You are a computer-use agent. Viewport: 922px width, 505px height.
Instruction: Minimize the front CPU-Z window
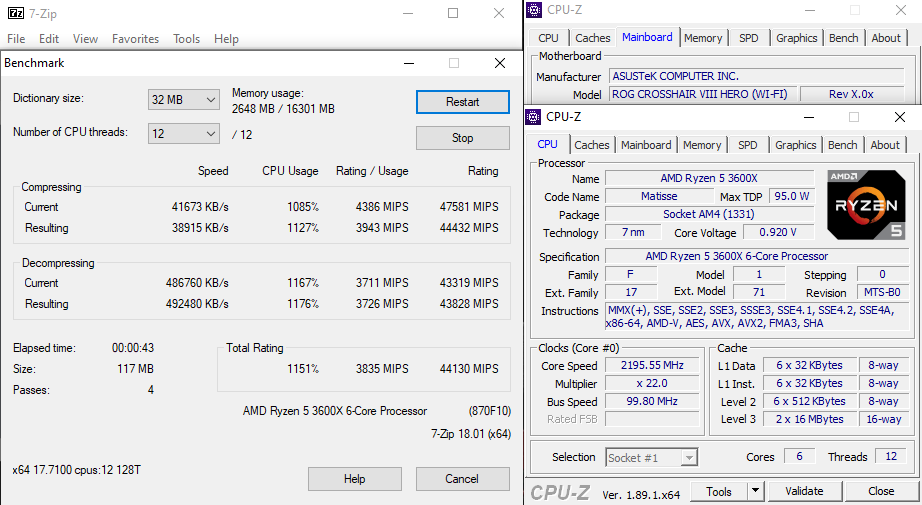click(x=809, y=117)
